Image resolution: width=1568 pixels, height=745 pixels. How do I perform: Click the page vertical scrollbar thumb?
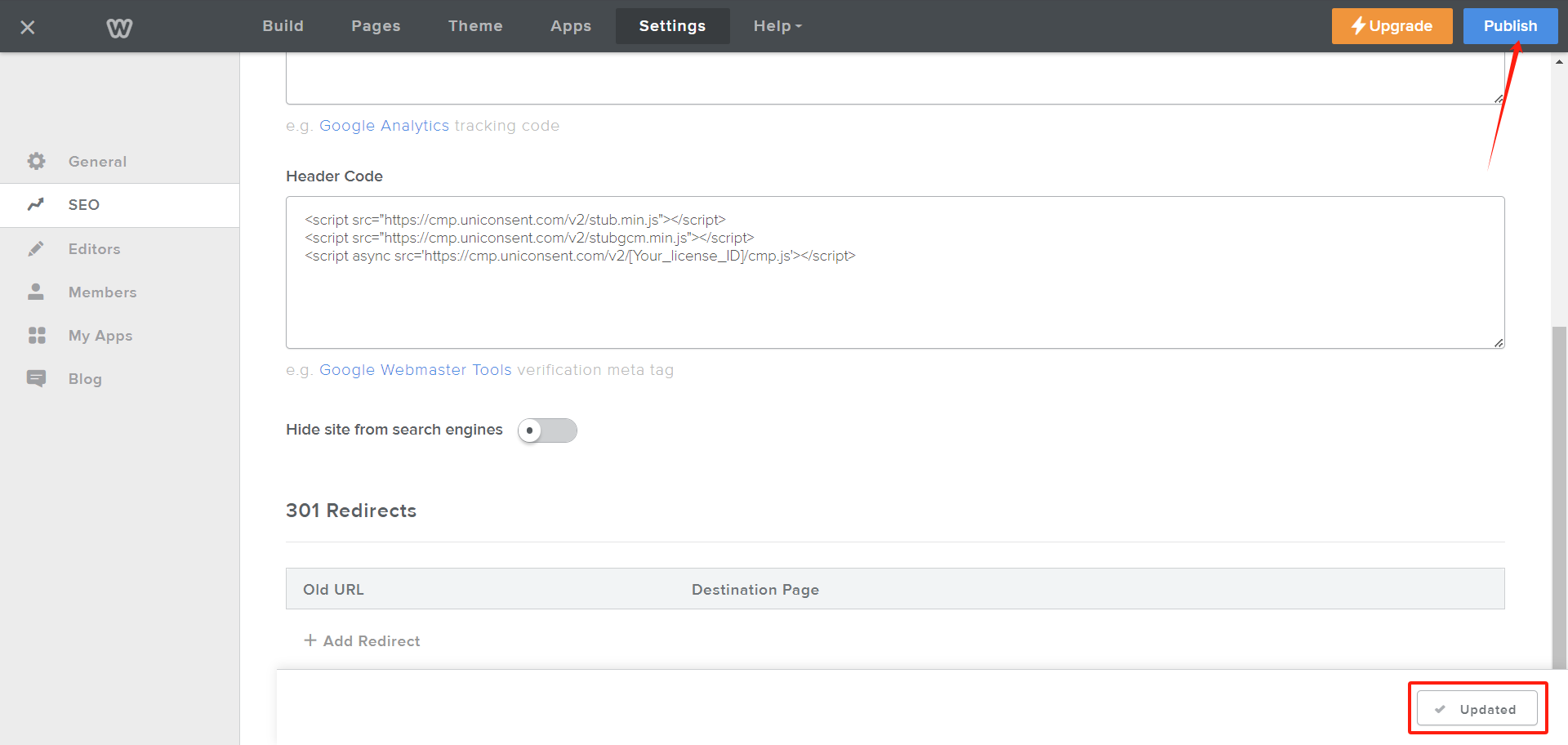coord(1559,498)
